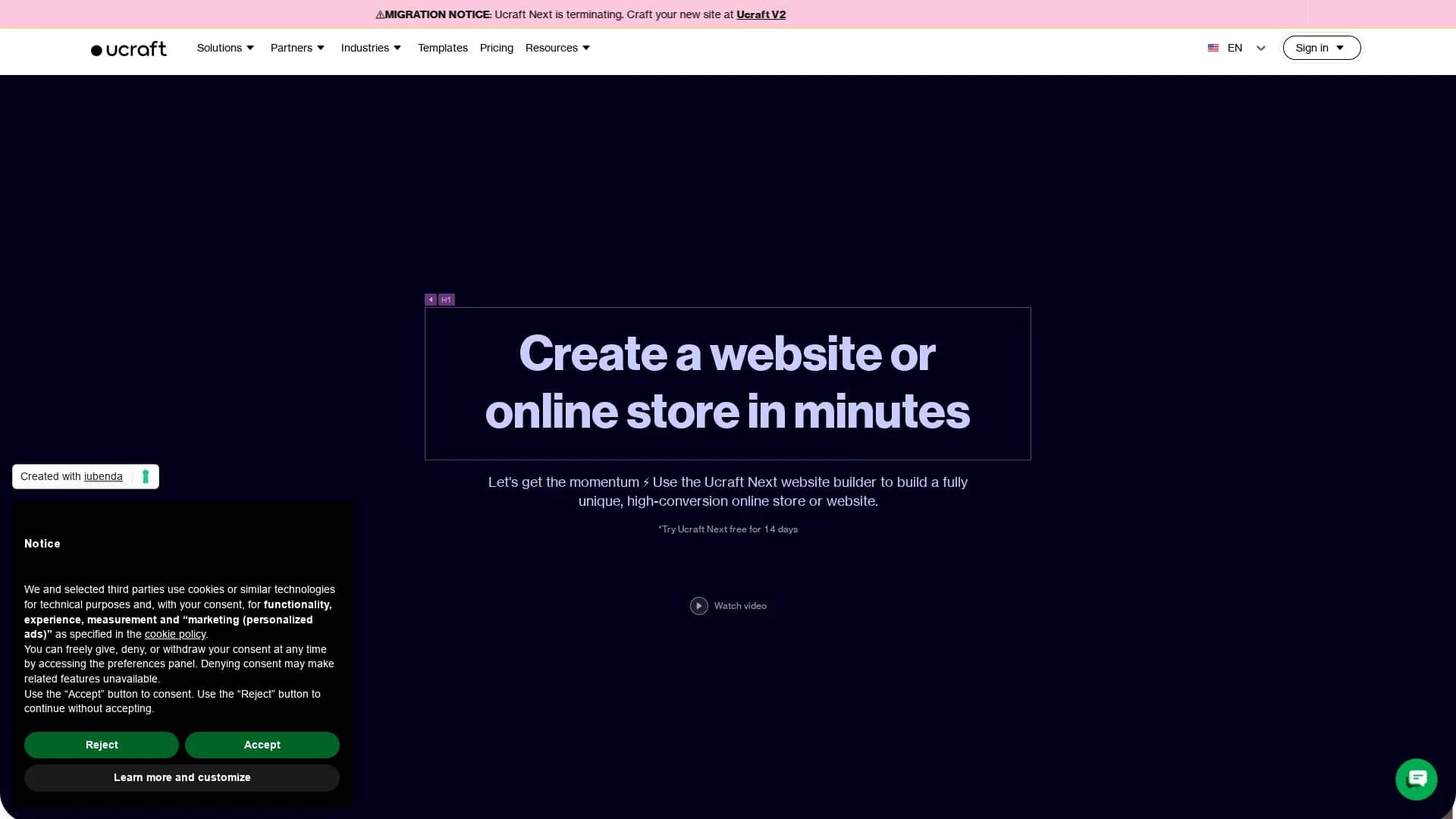Click the Notice heading in the cookie banner

click(42, 544)
